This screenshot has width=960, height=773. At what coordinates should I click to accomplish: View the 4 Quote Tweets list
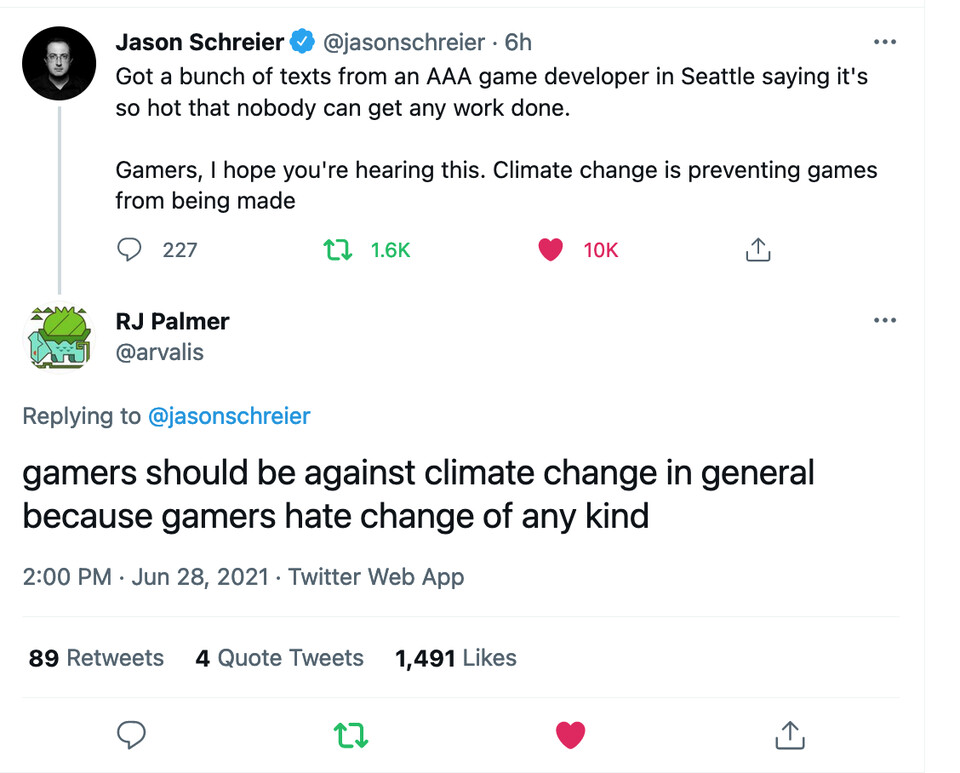point(279,658)
